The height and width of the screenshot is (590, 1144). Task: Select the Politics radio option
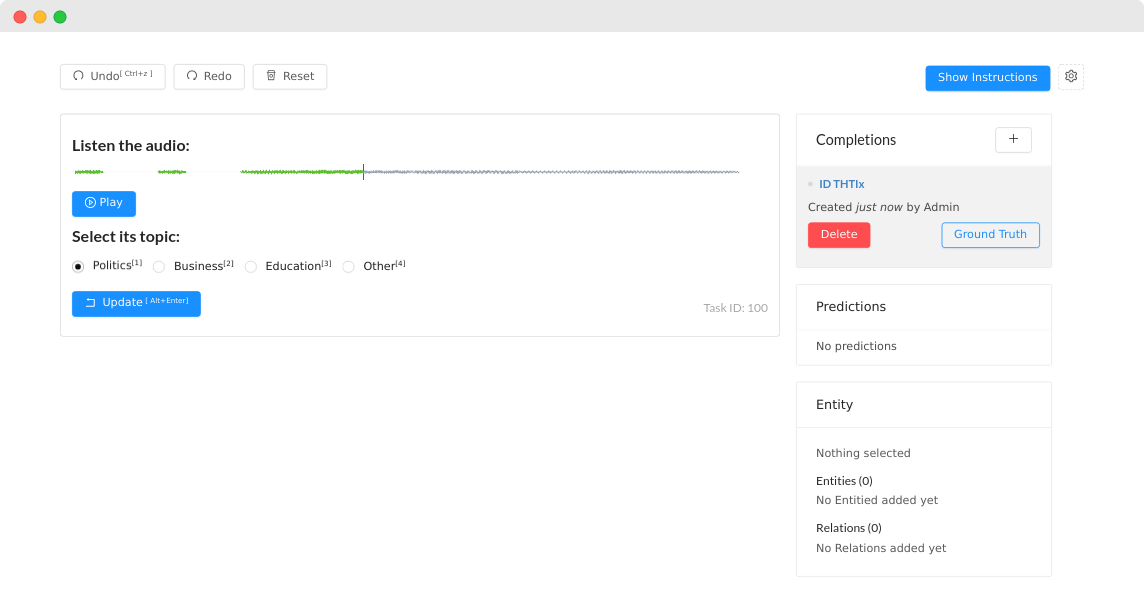coord(78,267)
